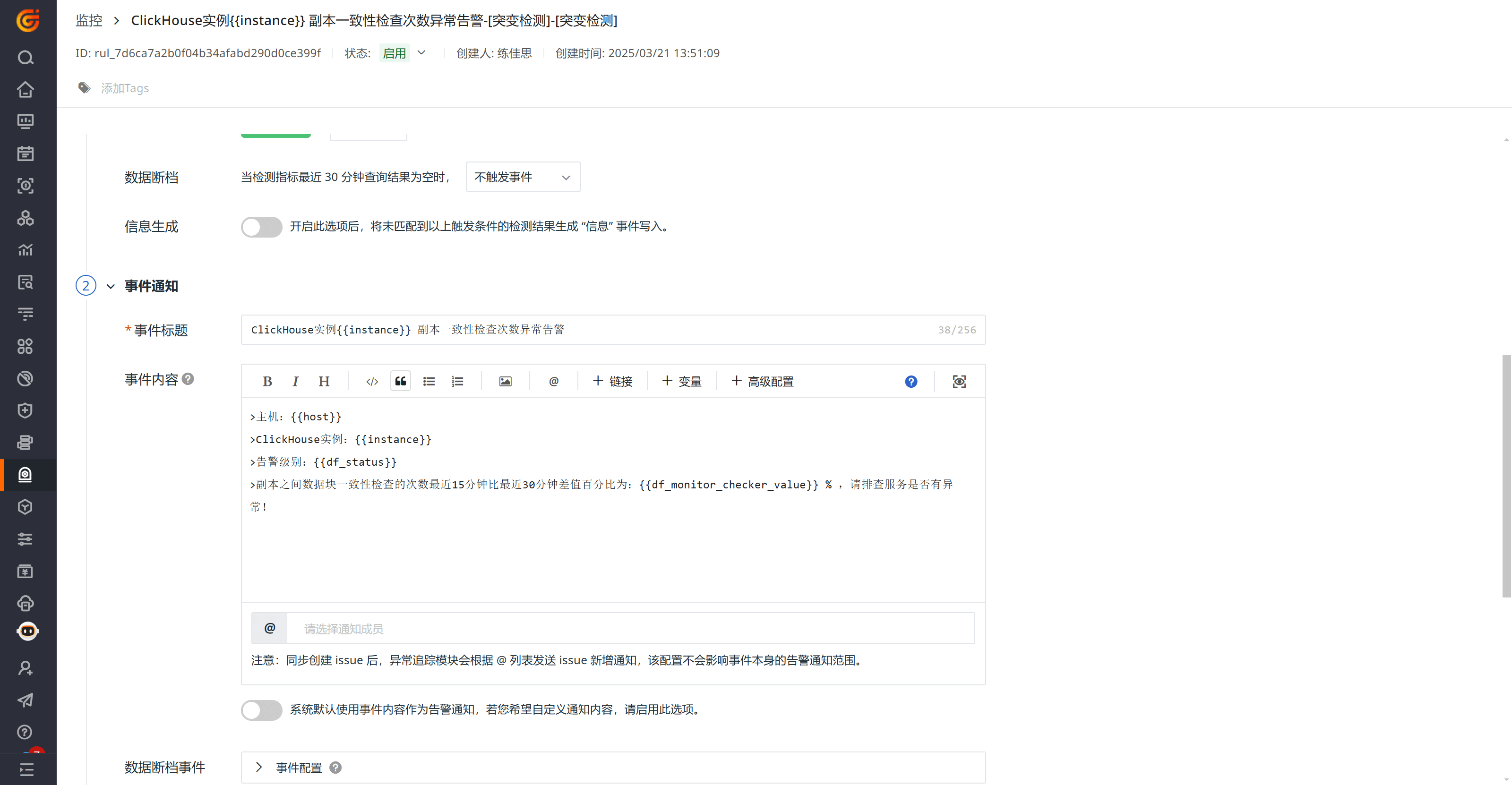Viewport: 1512px width, 785px height.
Task: Click the 38/256 character counter
Action: tap(957, 330)
